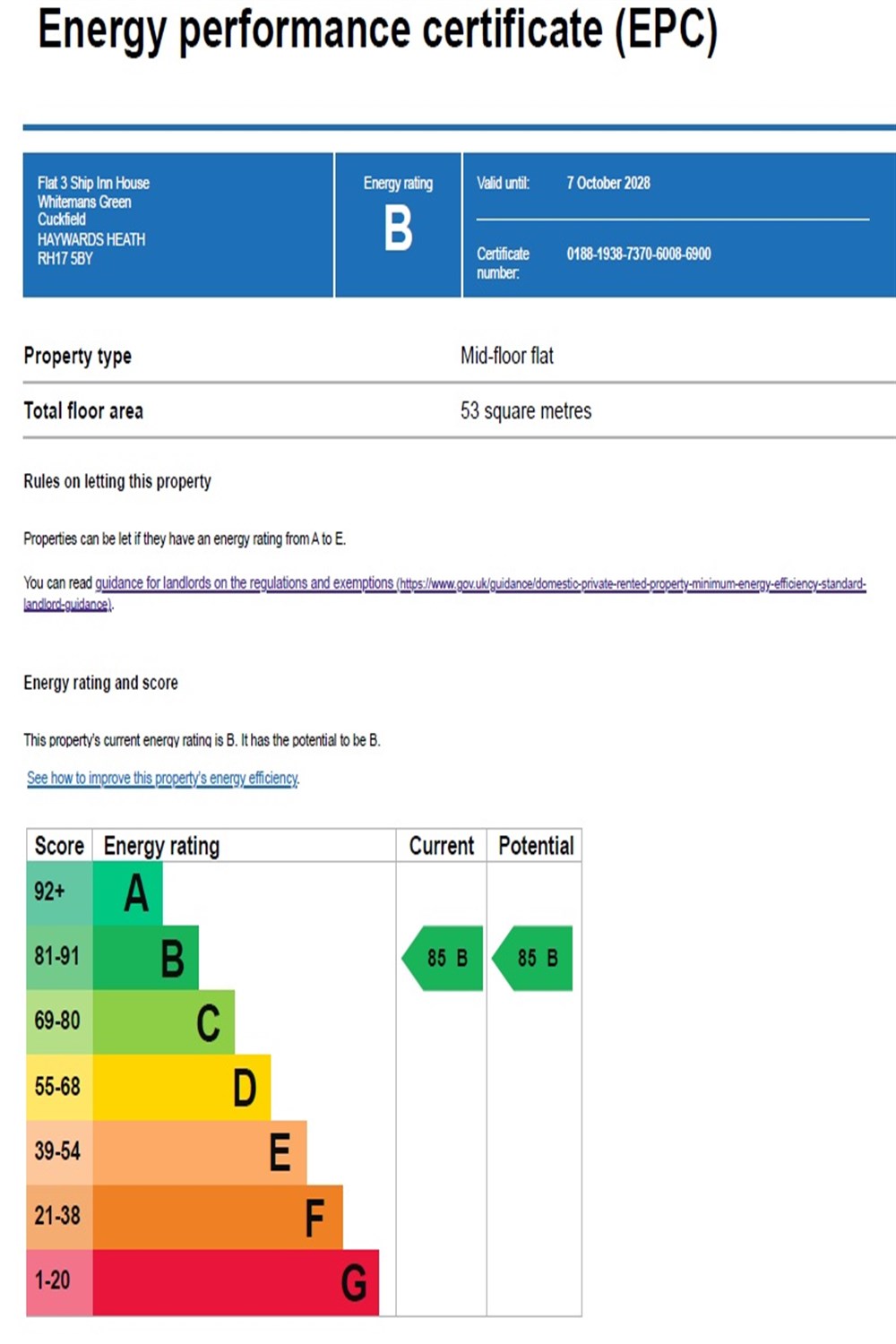Open the guidance for landlords link
Image resolution: width=896 pixels, height=1344 pixels.
click(244, 583)
